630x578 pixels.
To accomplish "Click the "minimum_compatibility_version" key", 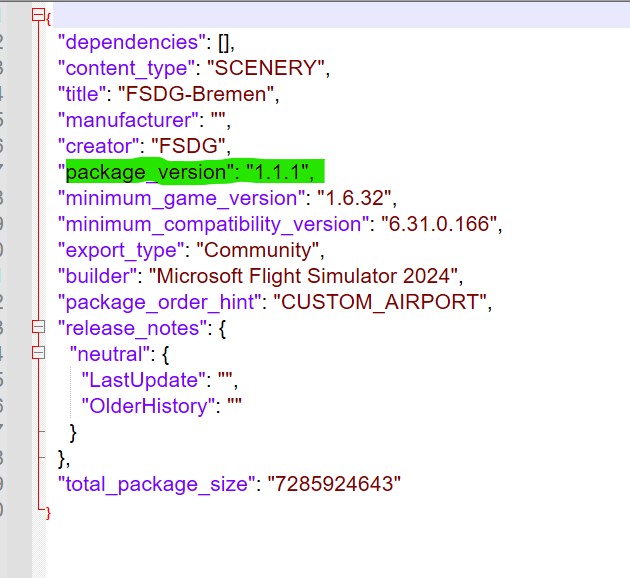I will click(x=208, y=224).
